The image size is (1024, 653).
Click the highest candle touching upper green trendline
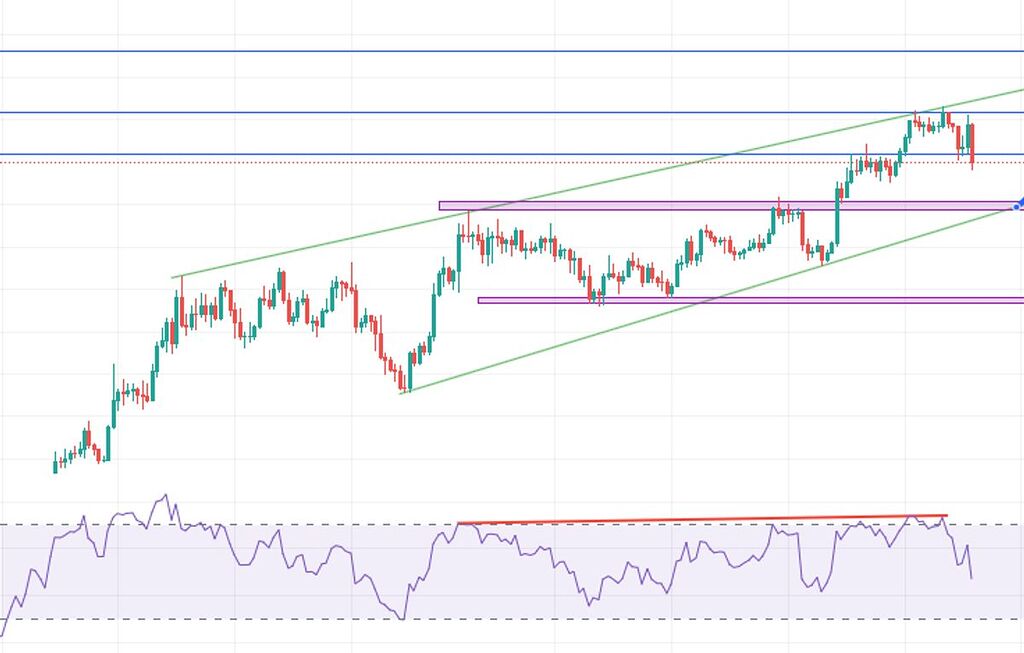click(943, 118)
